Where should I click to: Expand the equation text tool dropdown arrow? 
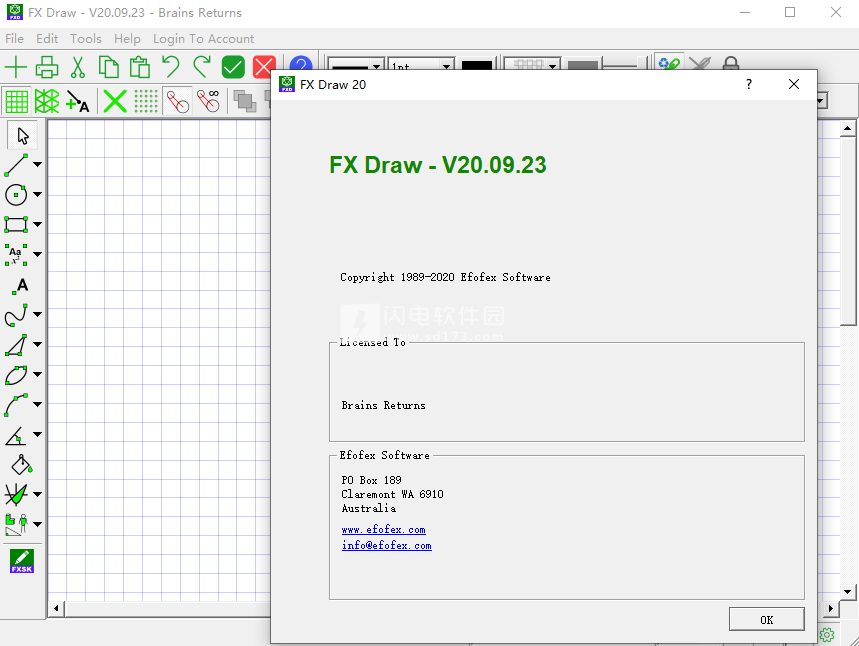click(x=37, y=254)
